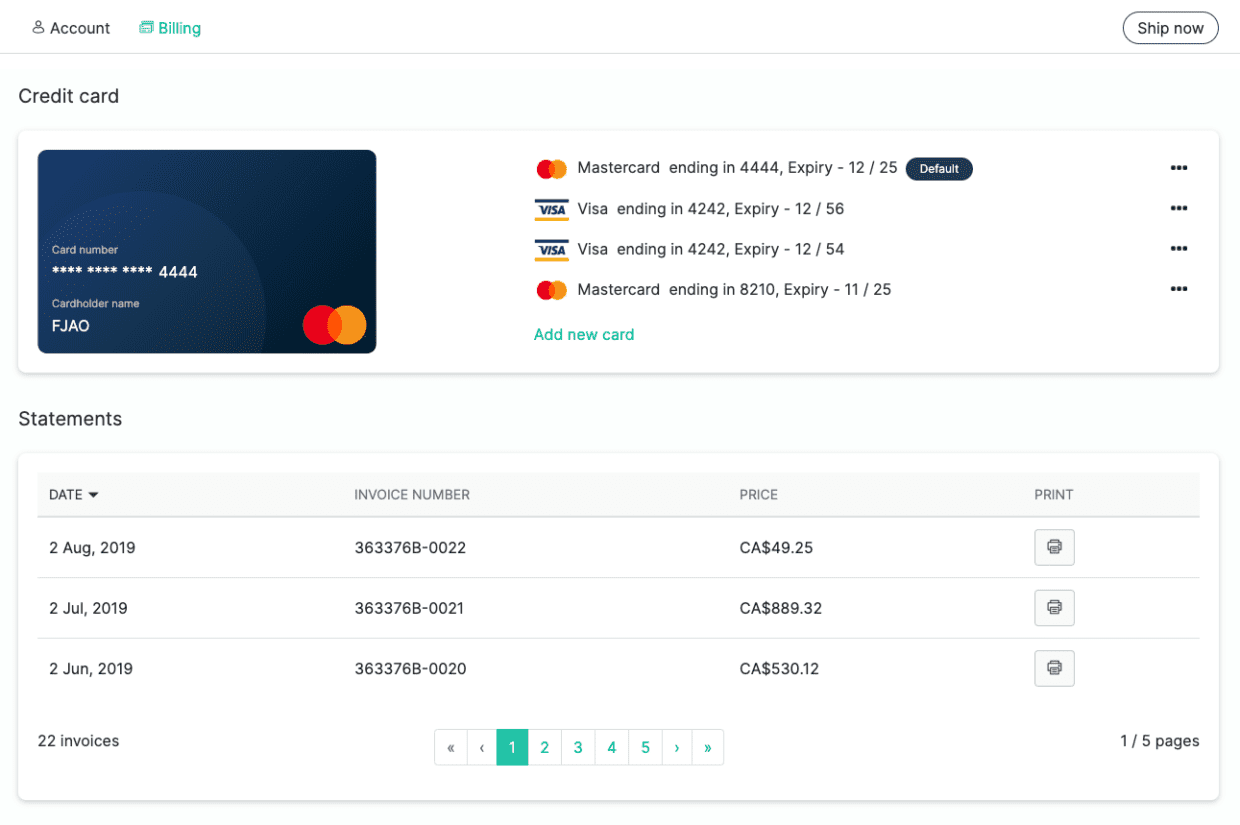Jump to page 5 of invoices
This screenshot has height=825, width=1240.
tap(645, 747)
